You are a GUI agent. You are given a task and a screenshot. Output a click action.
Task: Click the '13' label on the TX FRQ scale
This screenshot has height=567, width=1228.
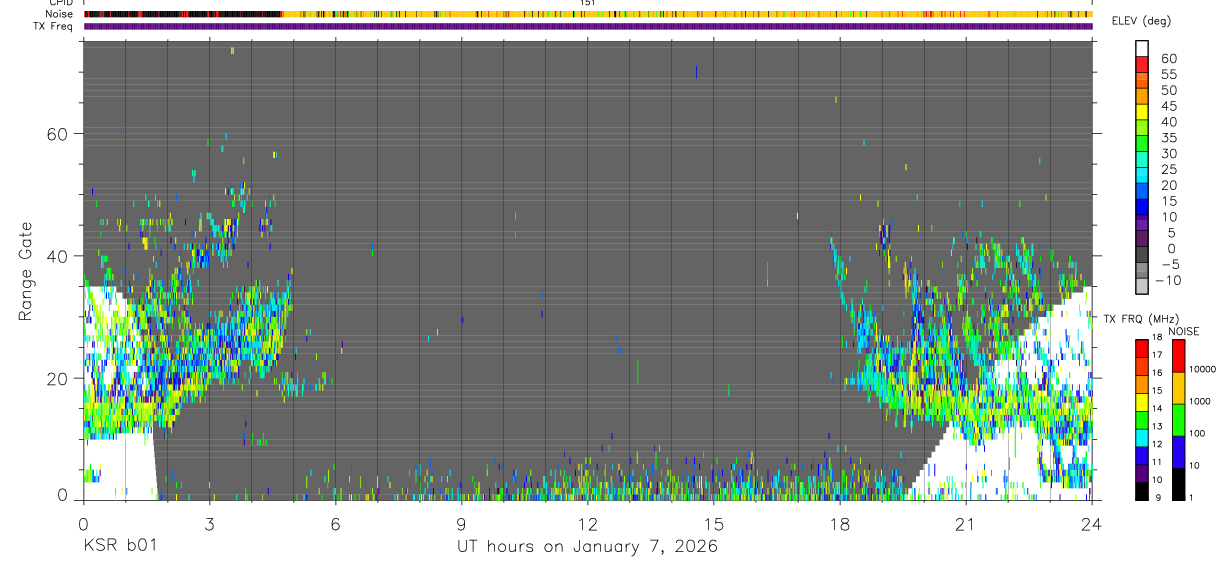pos(1157,427)
